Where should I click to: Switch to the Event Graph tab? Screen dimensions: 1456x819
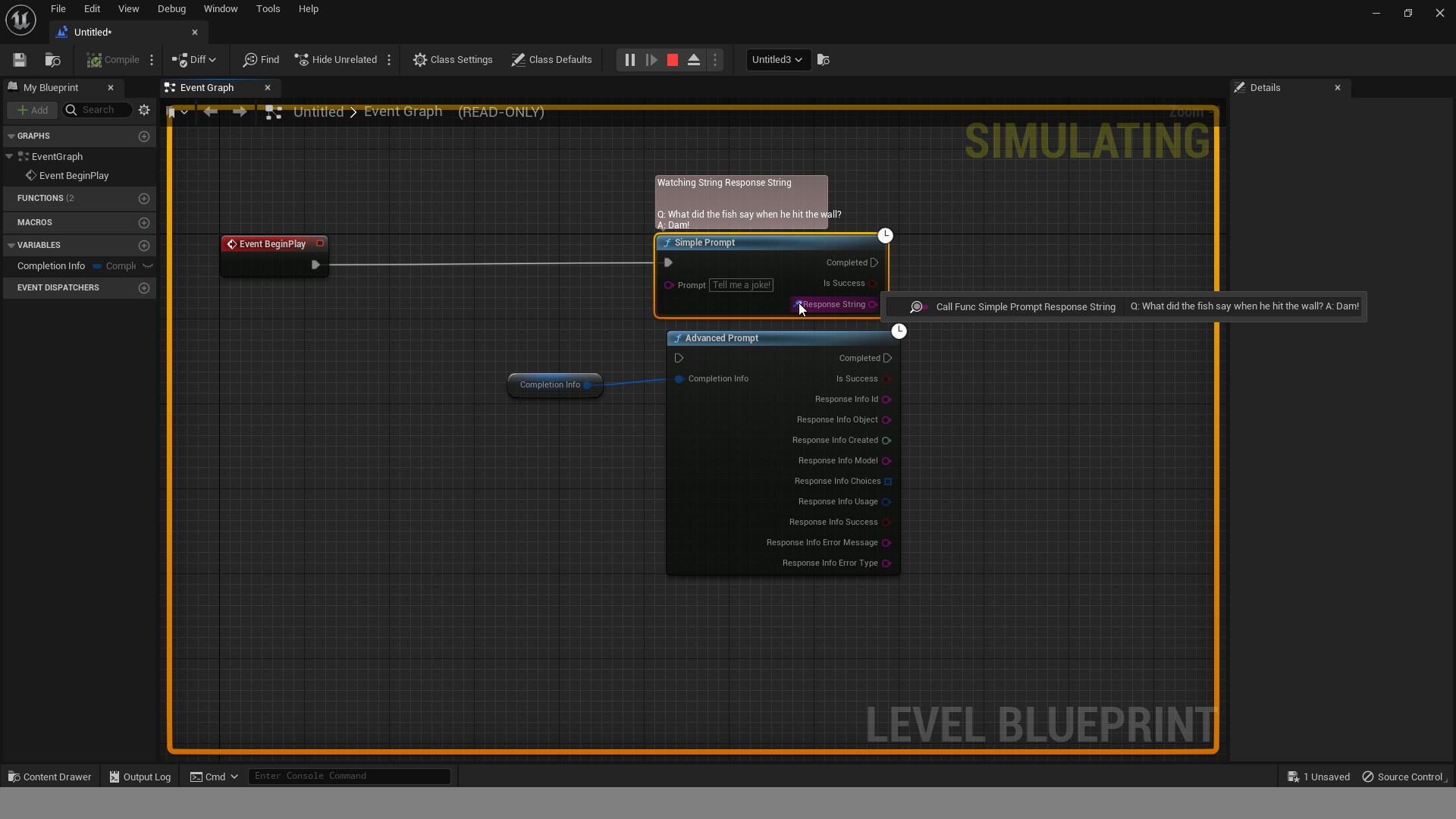(x=206, y=88)
